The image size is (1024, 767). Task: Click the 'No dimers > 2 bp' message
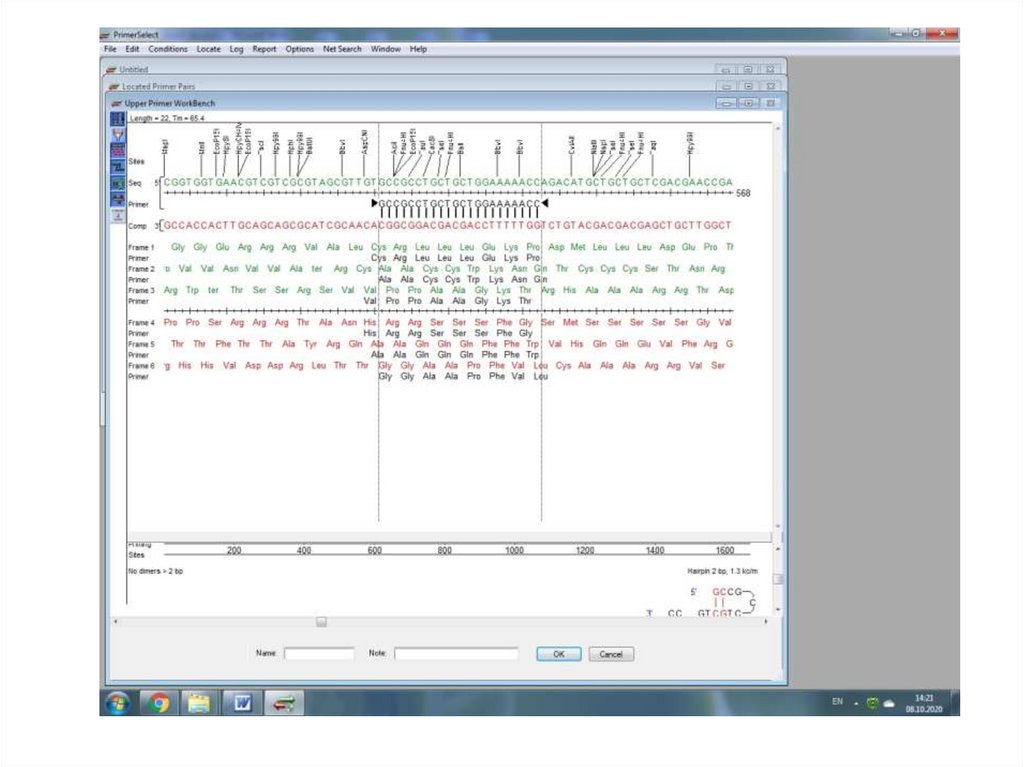click(155, 571)
